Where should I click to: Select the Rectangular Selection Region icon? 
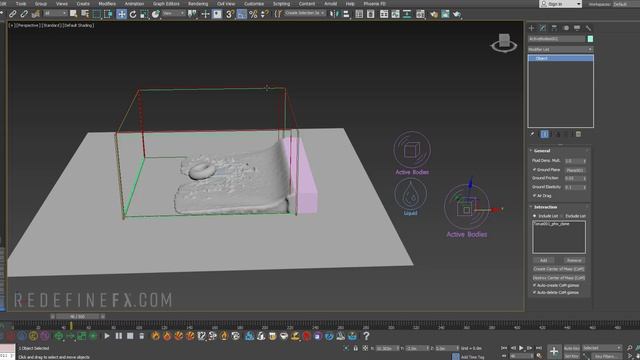click(x=96, y=14)
